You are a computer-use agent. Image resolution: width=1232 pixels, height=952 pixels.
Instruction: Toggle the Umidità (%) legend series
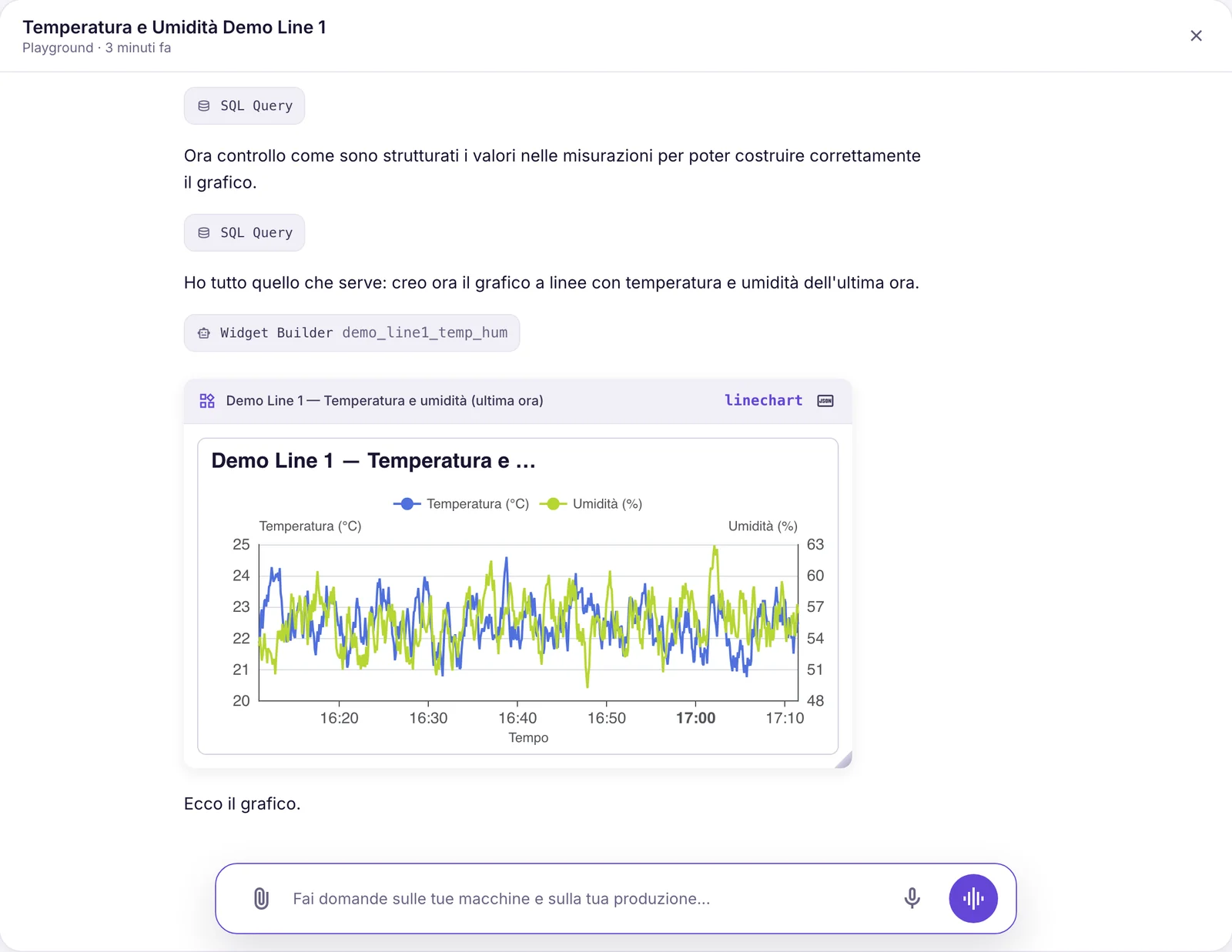click(x=591, y=504)
